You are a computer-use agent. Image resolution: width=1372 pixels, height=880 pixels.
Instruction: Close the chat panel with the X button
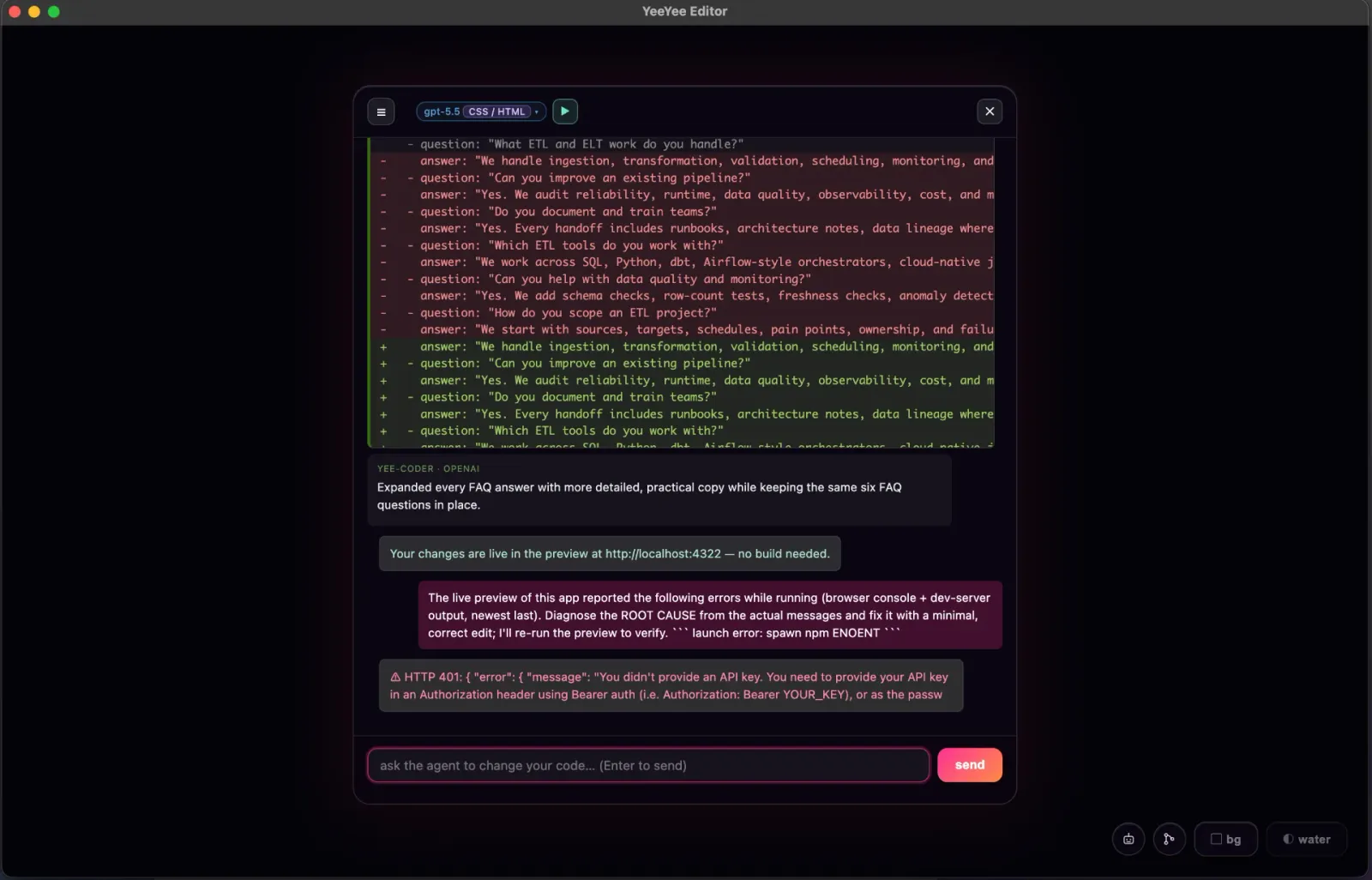pos(990,112)
